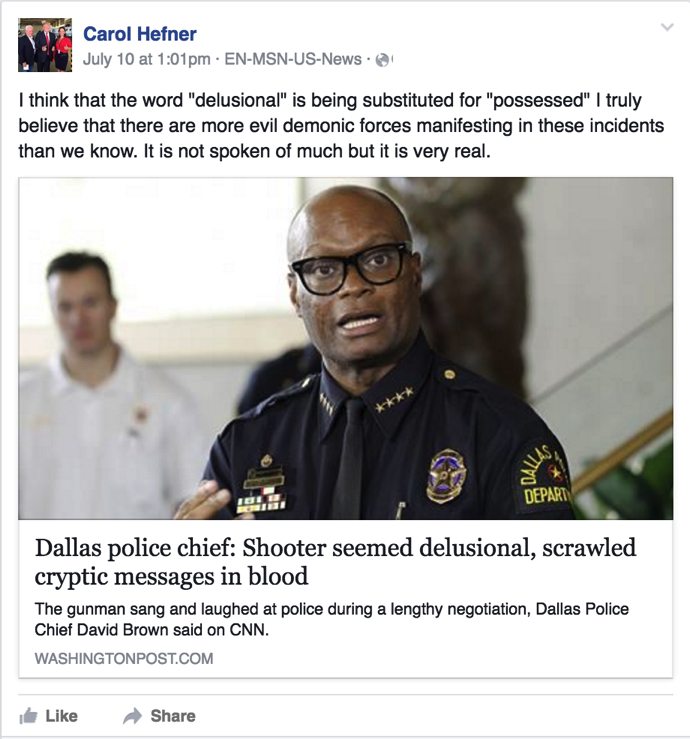This screenshot has width=690, height=739.
Task: Click the Share text label
Action: point(173,716)
